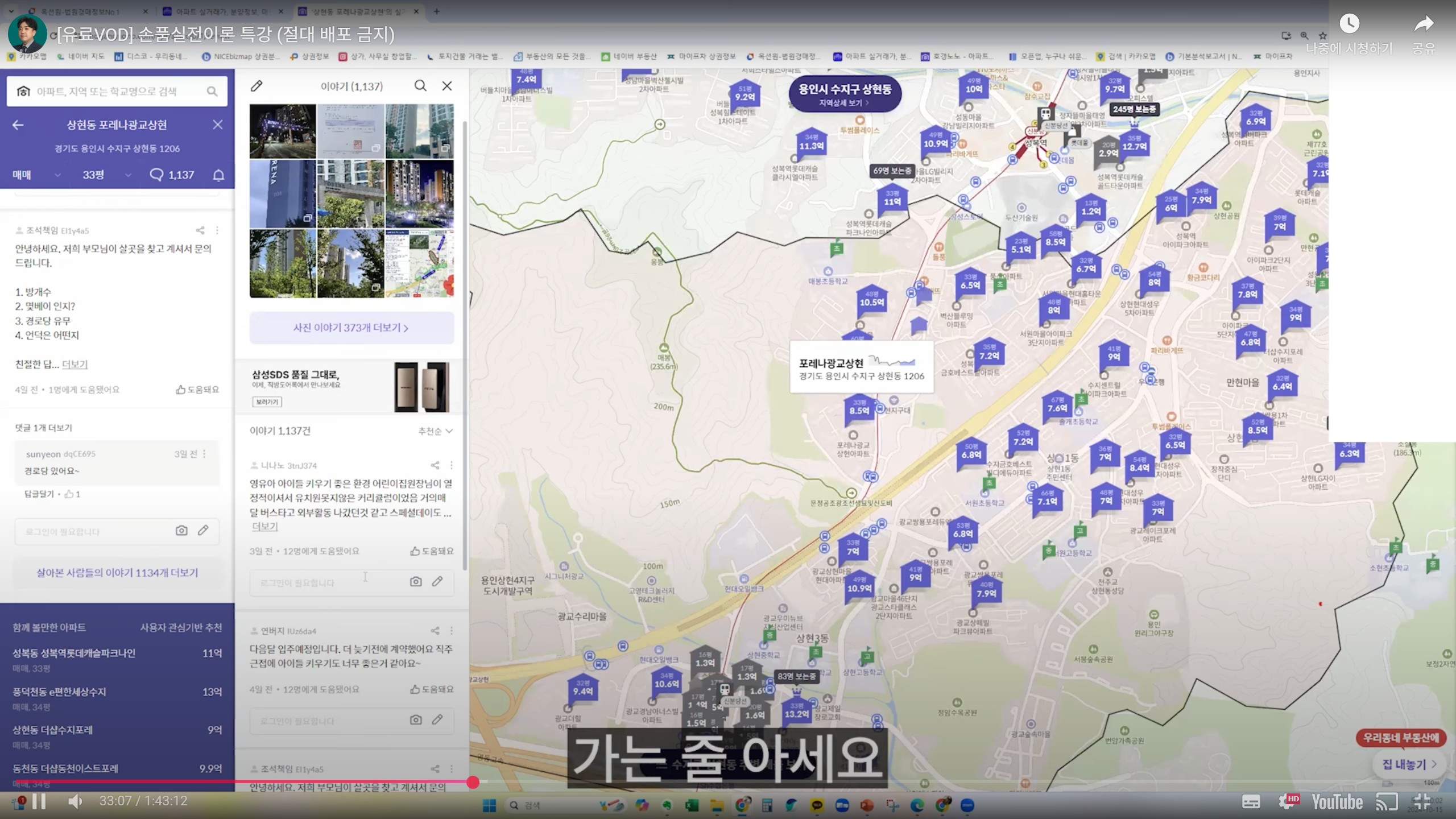Expand the 추천순 sort dropdown
The height and width of the screenshot is (819, 1456).
tap(435, 431)
